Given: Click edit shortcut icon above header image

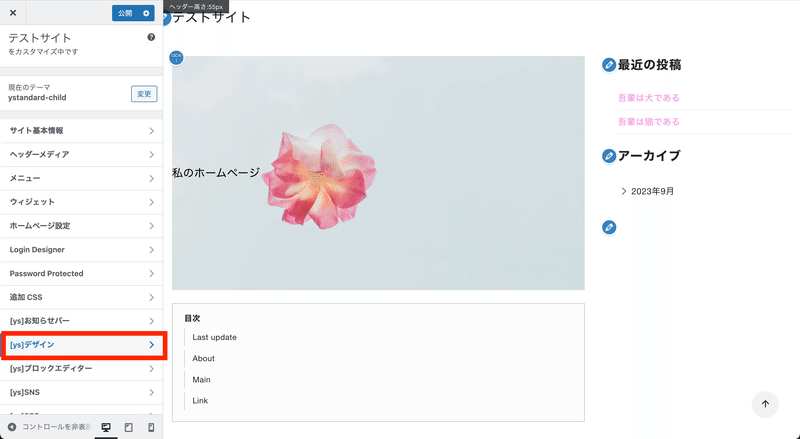Looking at the screenshot, I should click(x=177, y=57).
